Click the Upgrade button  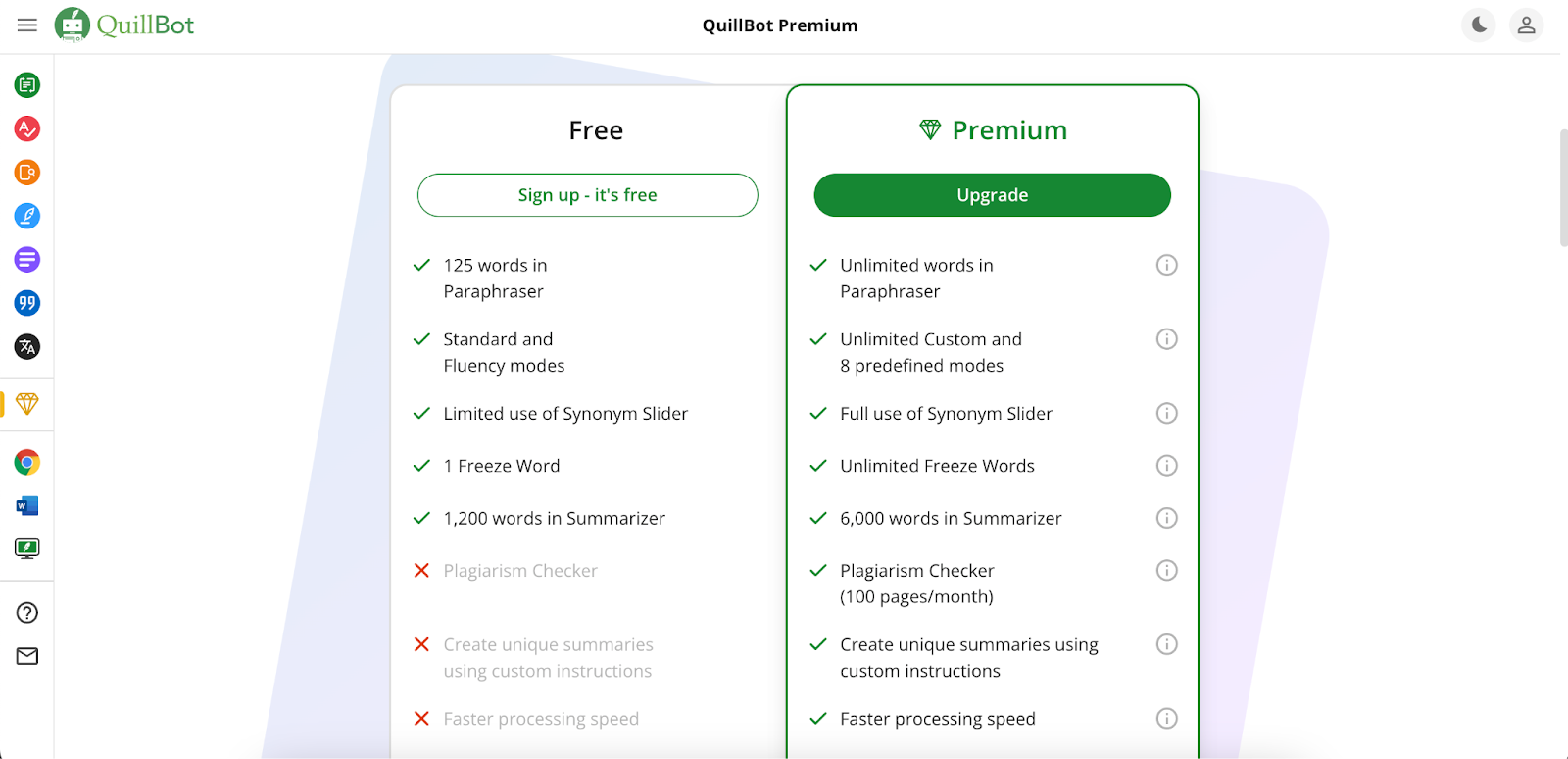992,195
